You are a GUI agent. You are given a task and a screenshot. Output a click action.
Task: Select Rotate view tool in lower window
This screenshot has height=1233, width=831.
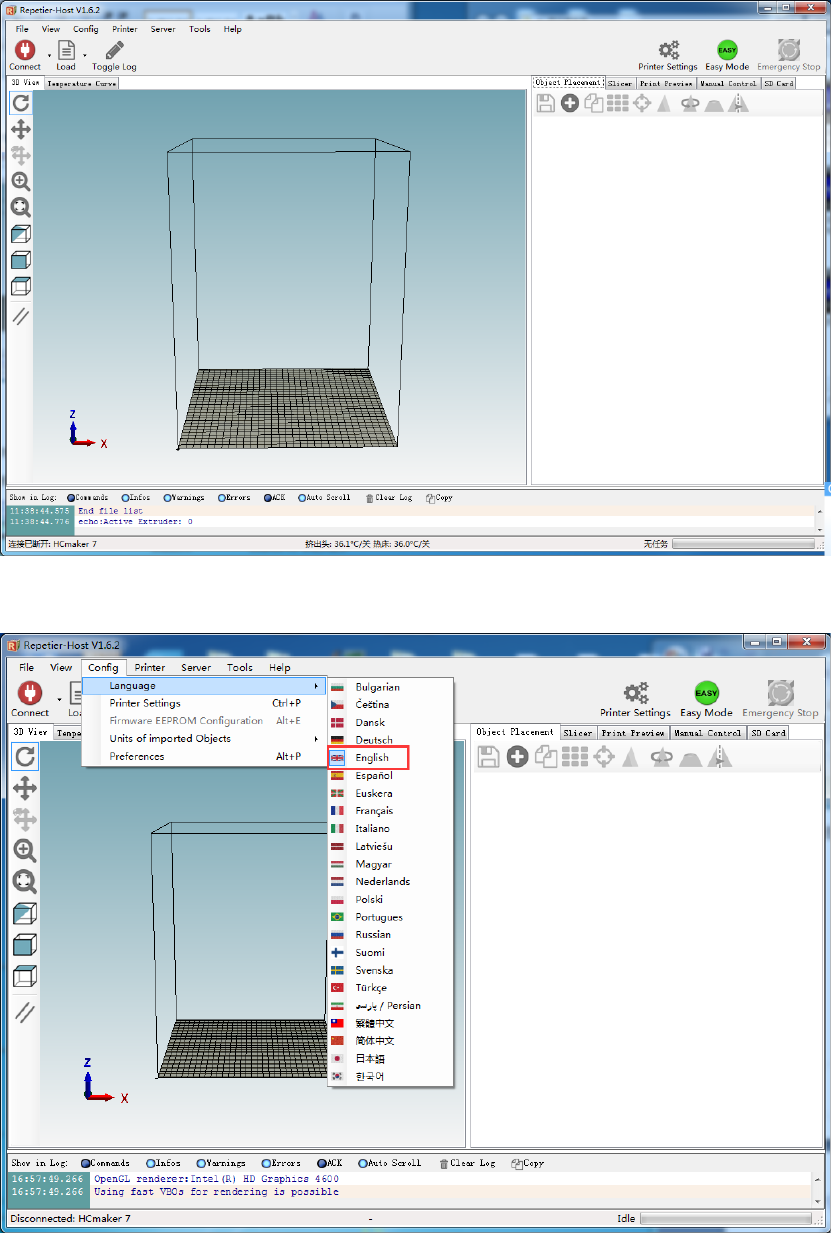tap(25, 757)
